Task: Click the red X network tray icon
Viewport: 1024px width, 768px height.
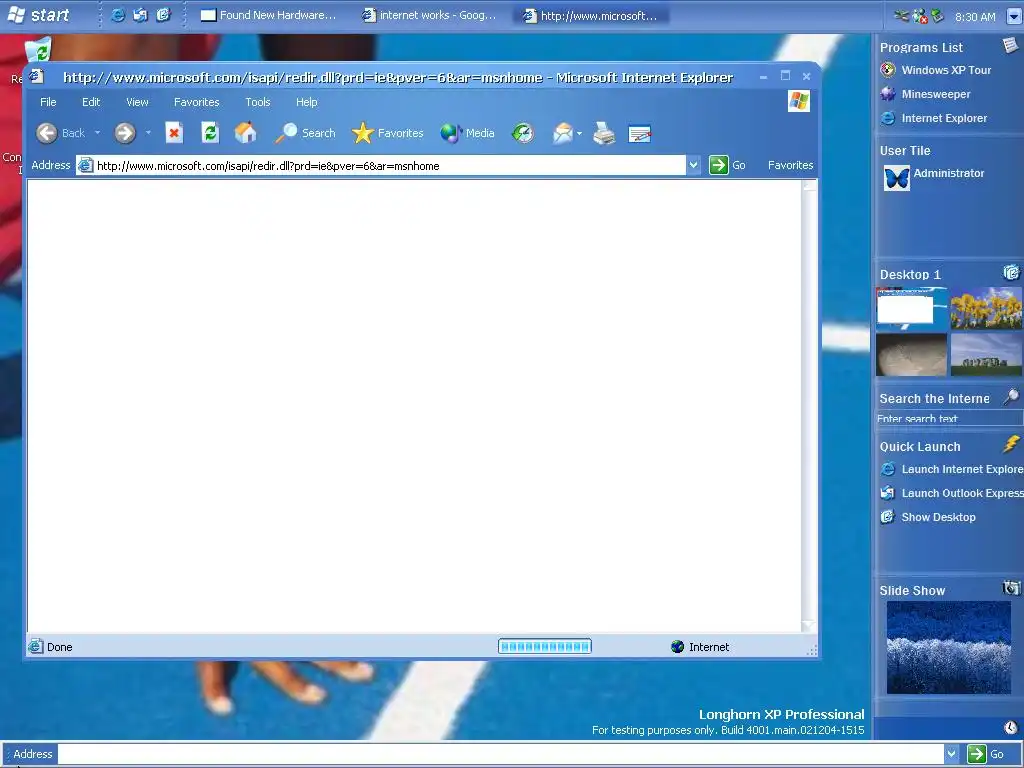Action: (920, 16)
